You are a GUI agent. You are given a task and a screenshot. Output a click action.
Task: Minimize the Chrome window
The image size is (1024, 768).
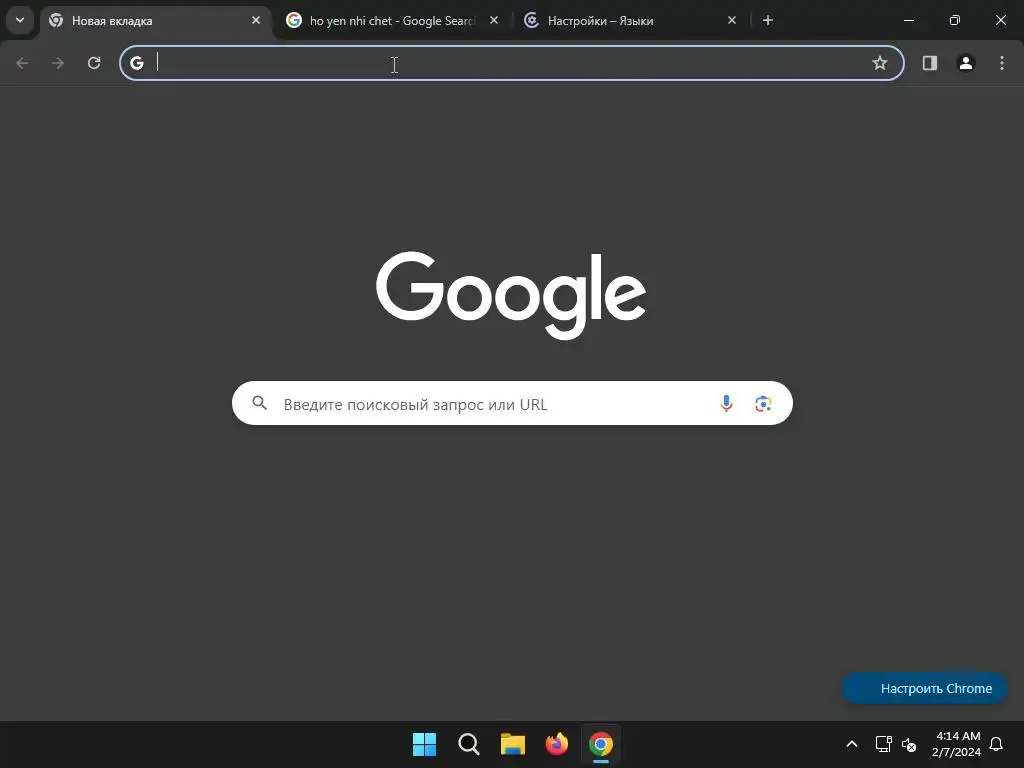tap(908, 20)
